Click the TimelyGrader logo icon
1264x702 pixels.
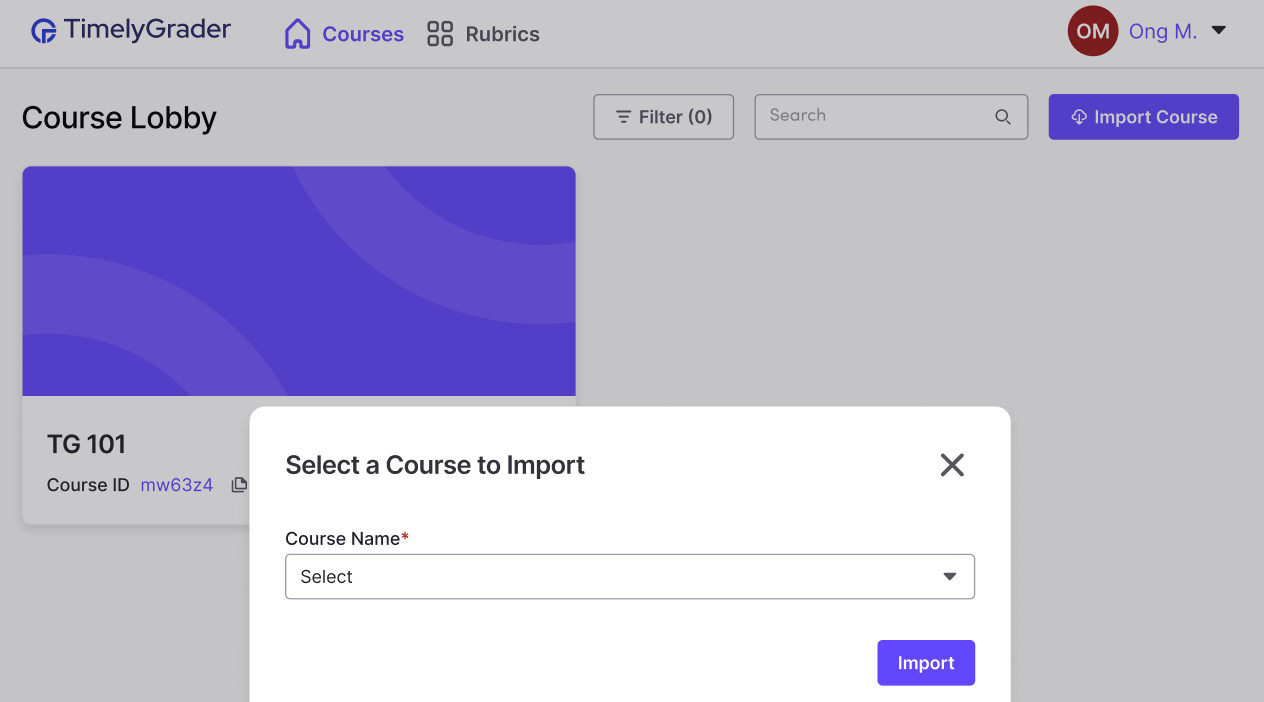[44, 31]
